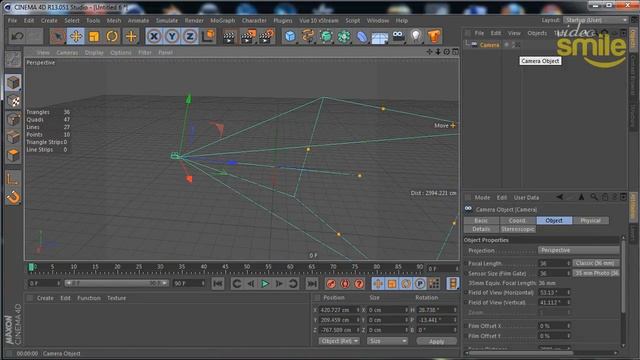Add a Light bulb object
Viewport: 640px width, 360px height.
416,36
